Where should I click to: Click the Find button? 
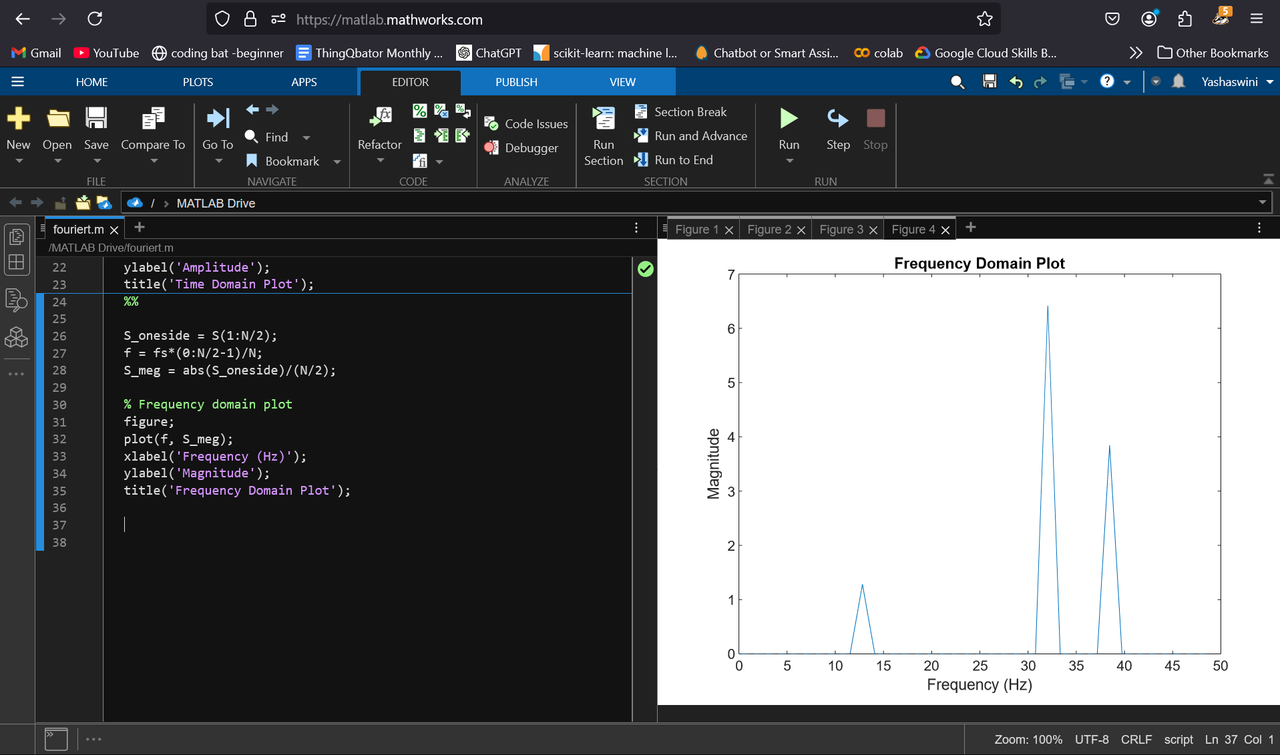point(266,137)
